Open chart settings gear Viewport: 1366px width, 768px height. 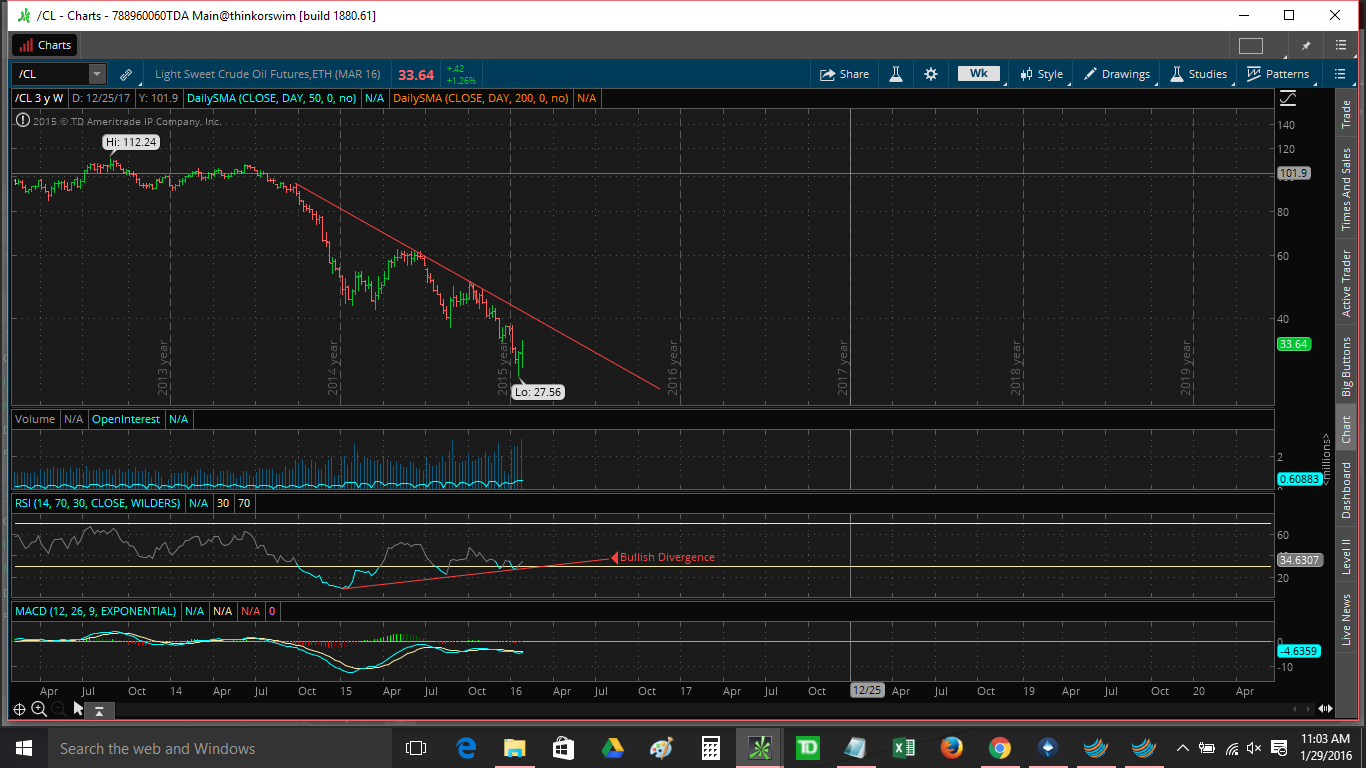click(x=931, y=74)
